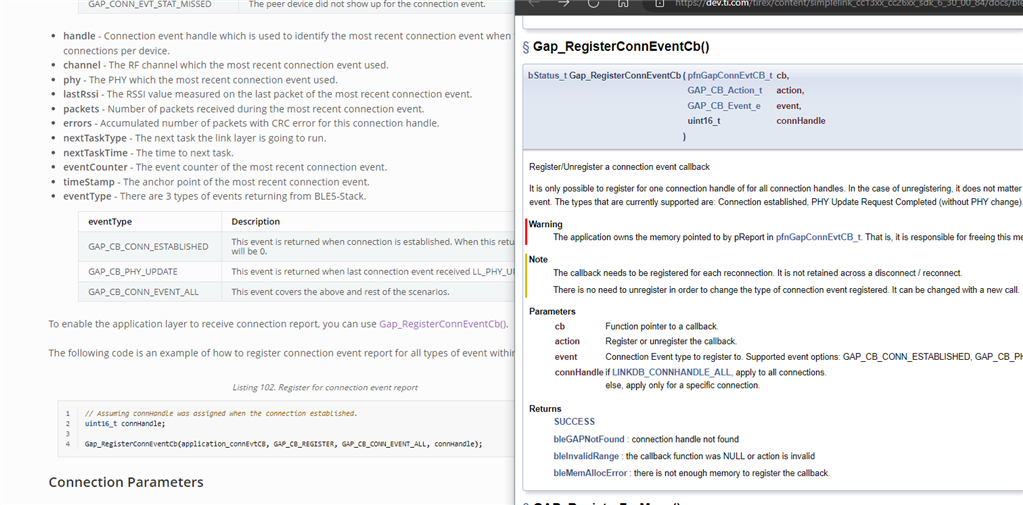Image resolution: width=1023 pixels, height=505 pixels.
Task: Select the 'uint16_t connHandle;' code line
Action: (125, 423)
